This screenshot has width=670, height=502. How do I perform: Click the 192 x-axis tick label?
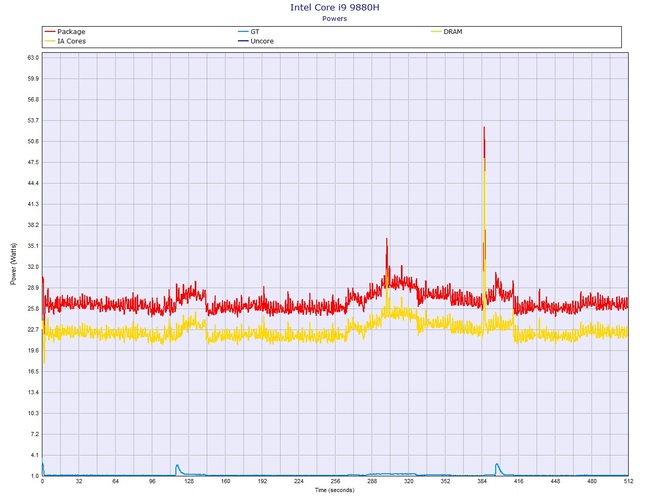(262, 481)
